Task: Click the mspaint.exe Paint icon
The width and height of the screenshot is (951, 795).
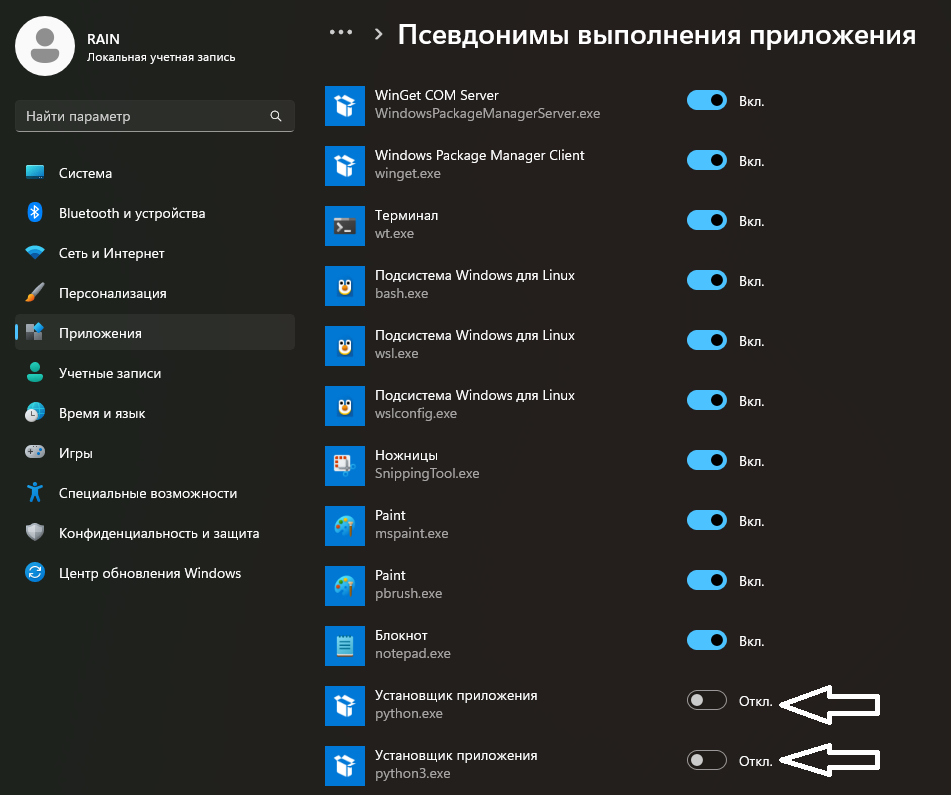Action: tap(344, 526)
